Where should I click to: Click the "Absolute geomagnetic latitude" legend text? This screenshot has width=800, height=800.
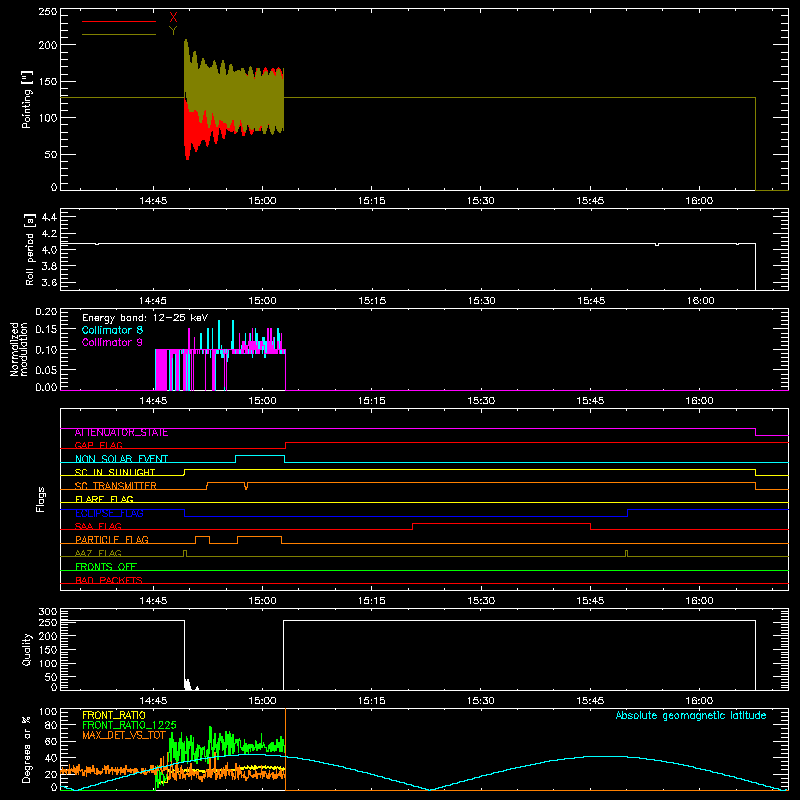691,715
